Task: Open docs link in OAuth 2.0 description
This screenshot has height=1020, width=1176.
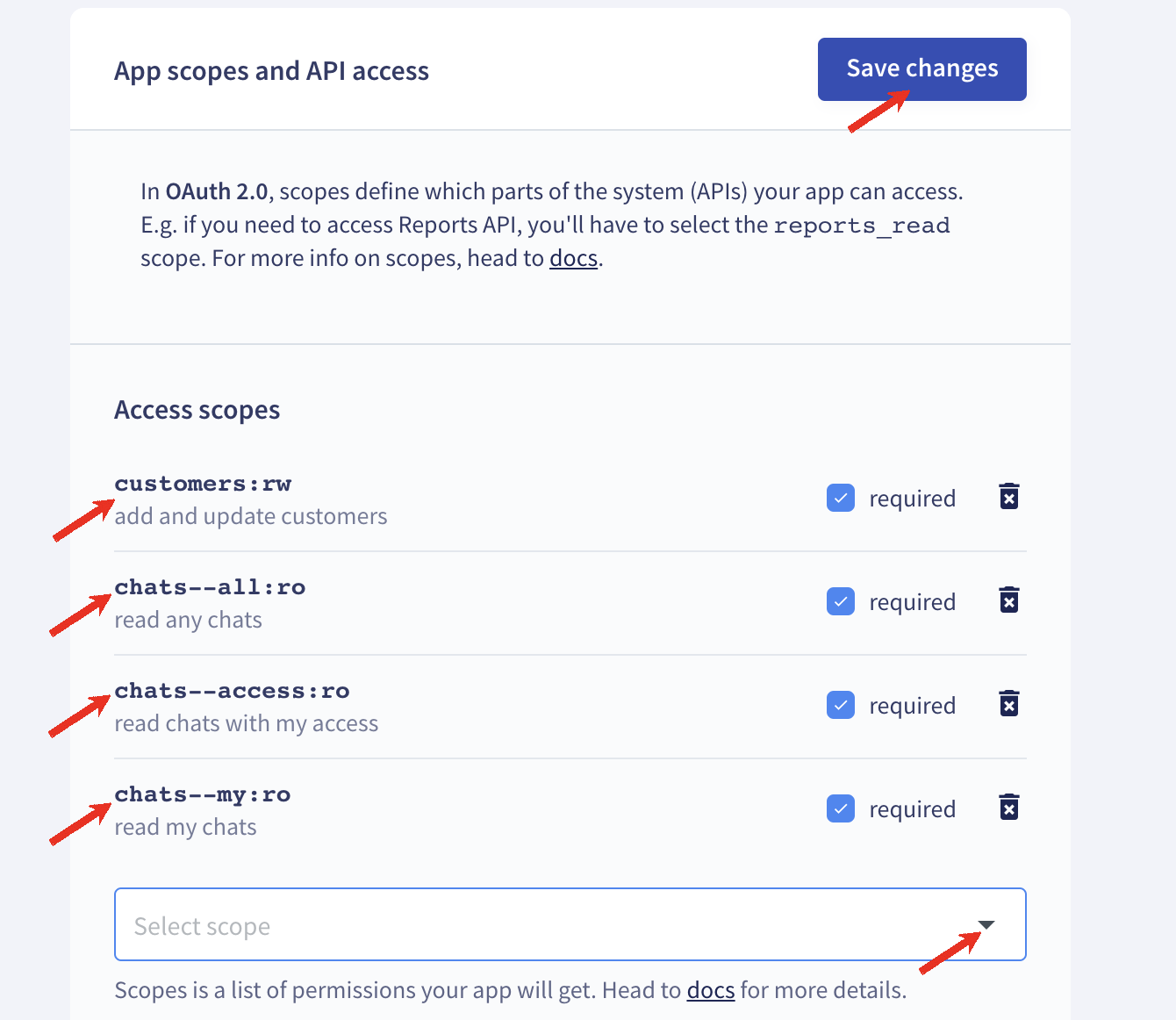Action: click(x=573, y=259)
